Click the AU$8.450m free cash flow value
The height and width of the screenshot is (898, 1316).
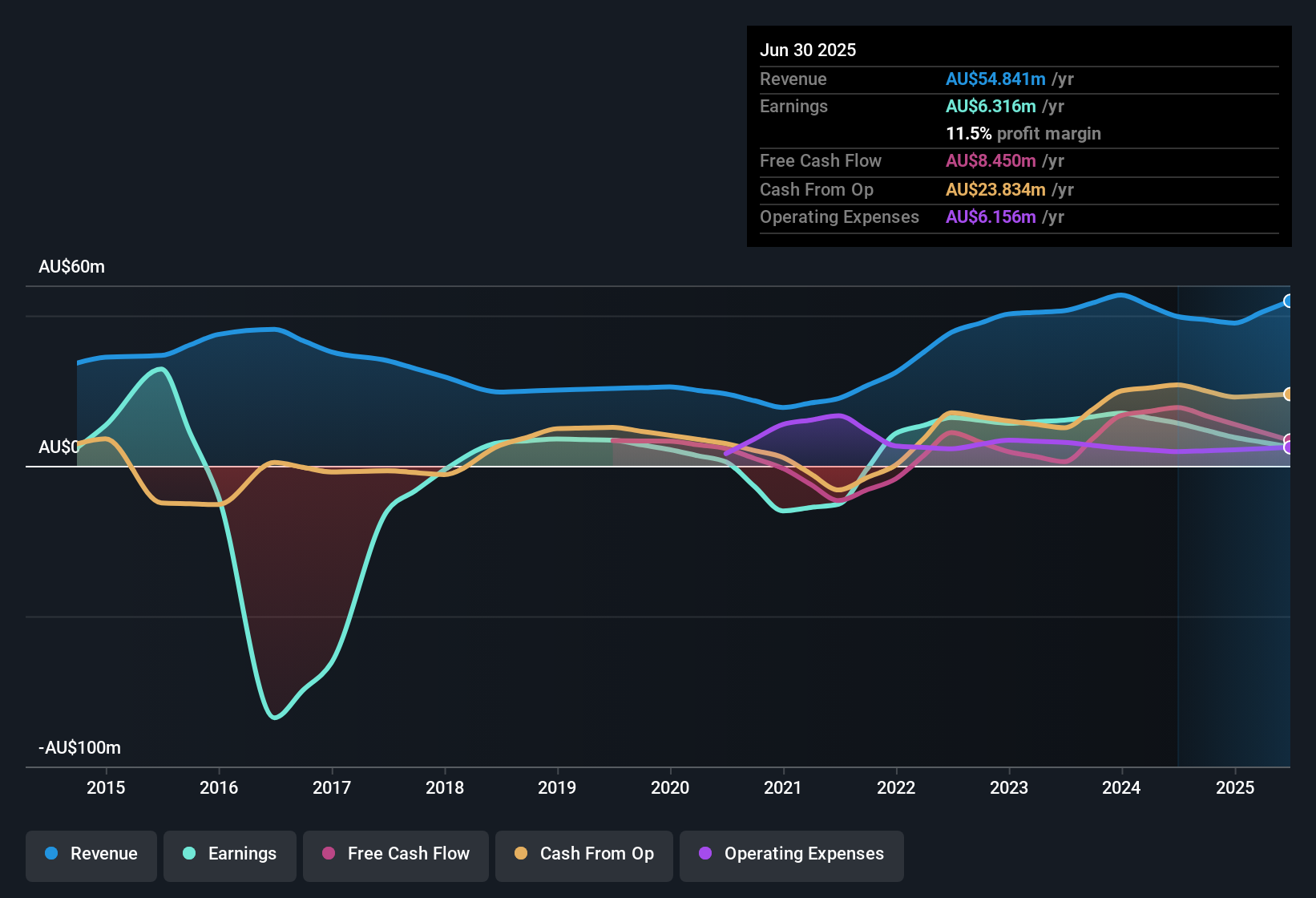tap(991, 160)
